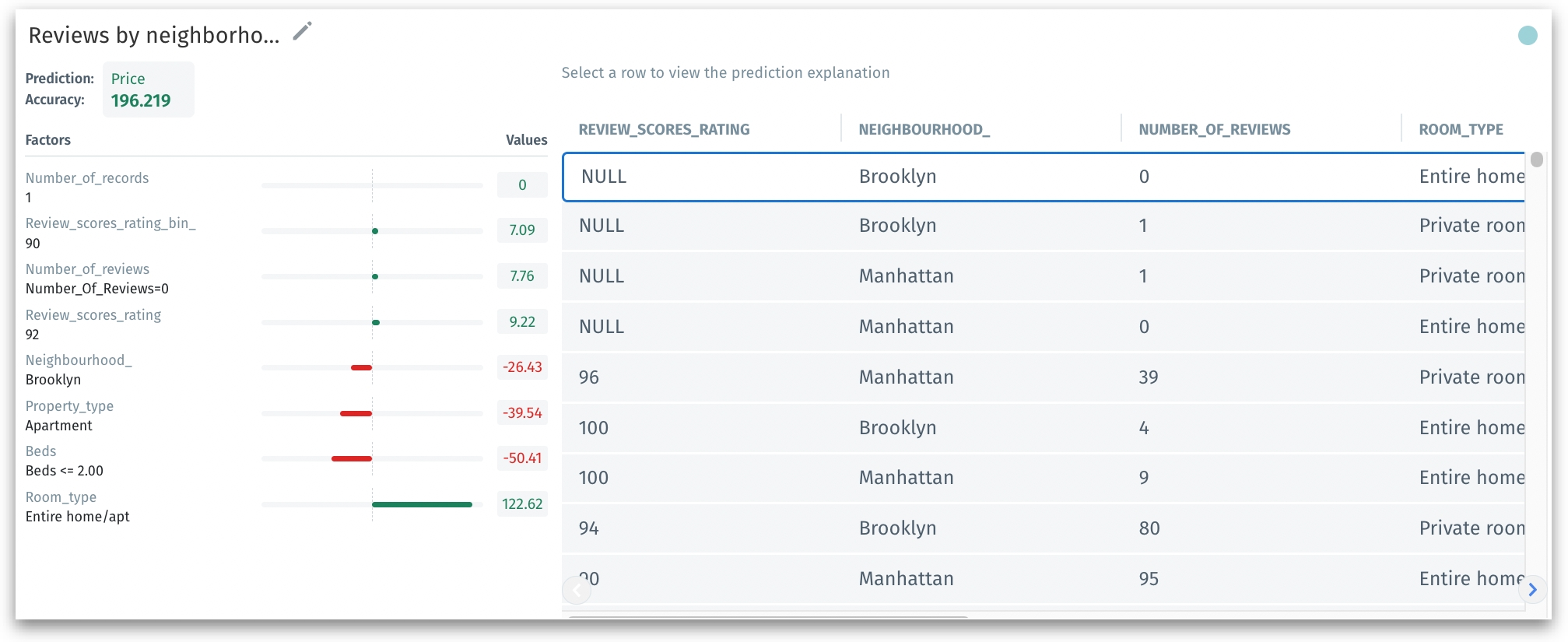This screenshot has height=642, width=1568.
Task: Click the Price prediction value box
Action: [148, 89]
